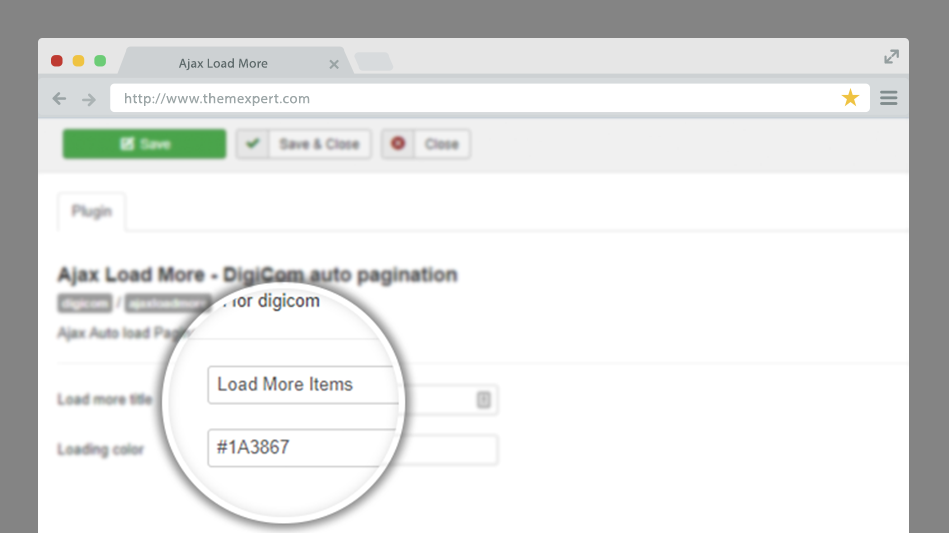Click the browser back arrow

(59, 99)
